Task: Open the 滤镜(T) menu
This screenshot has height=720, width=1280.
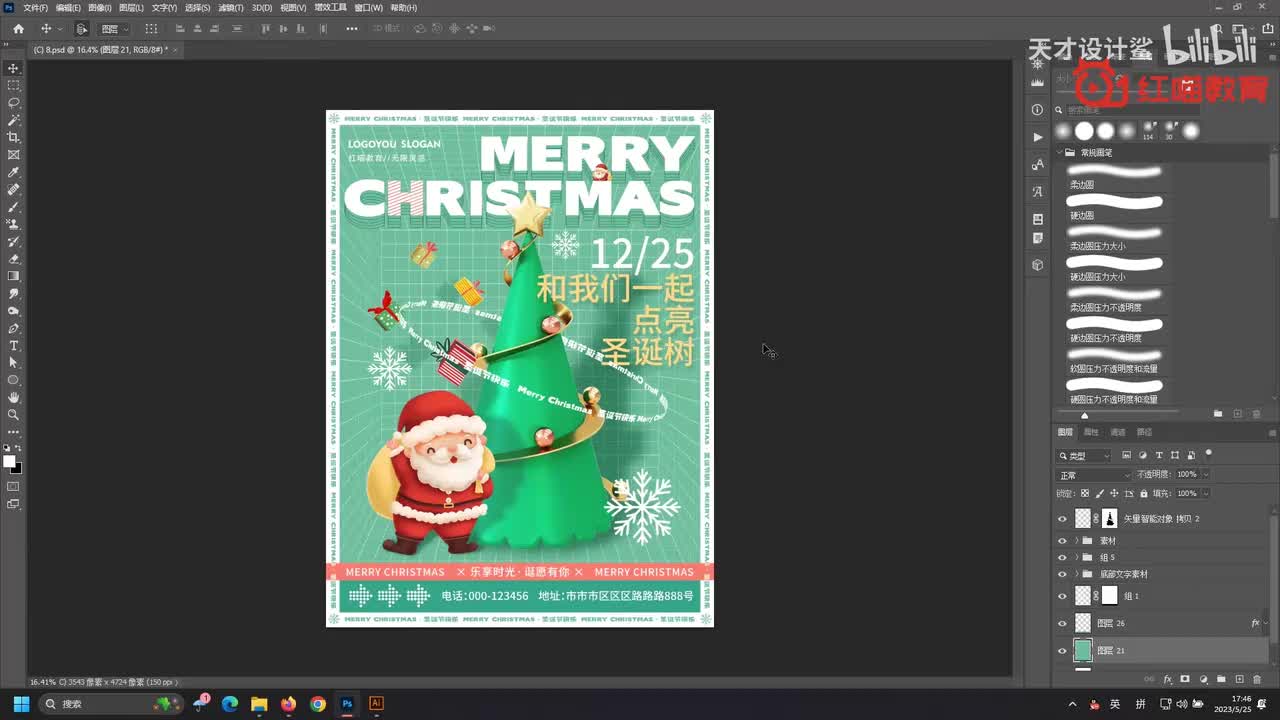Action: click(232, 7)
